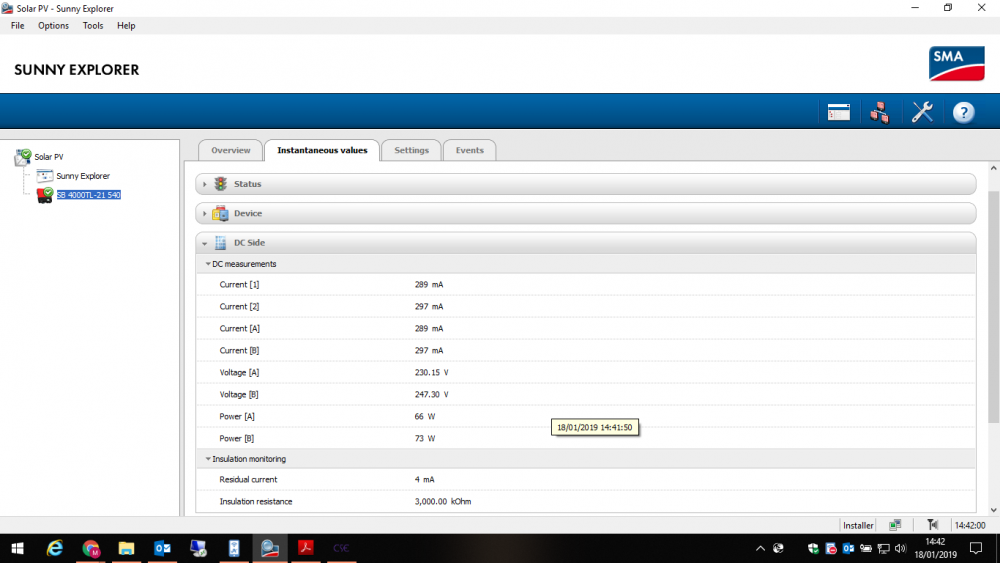Expand the Device section
Image resolution: width=1000 pixels, height=563 pixels.
(x=205, y=214)
